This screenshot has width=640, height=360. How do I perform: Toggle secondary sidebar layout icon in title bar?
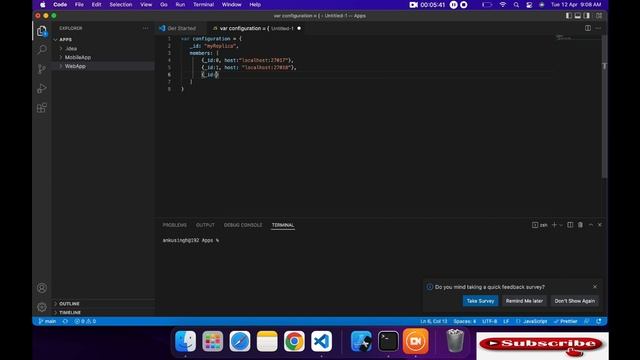[587, 16]
